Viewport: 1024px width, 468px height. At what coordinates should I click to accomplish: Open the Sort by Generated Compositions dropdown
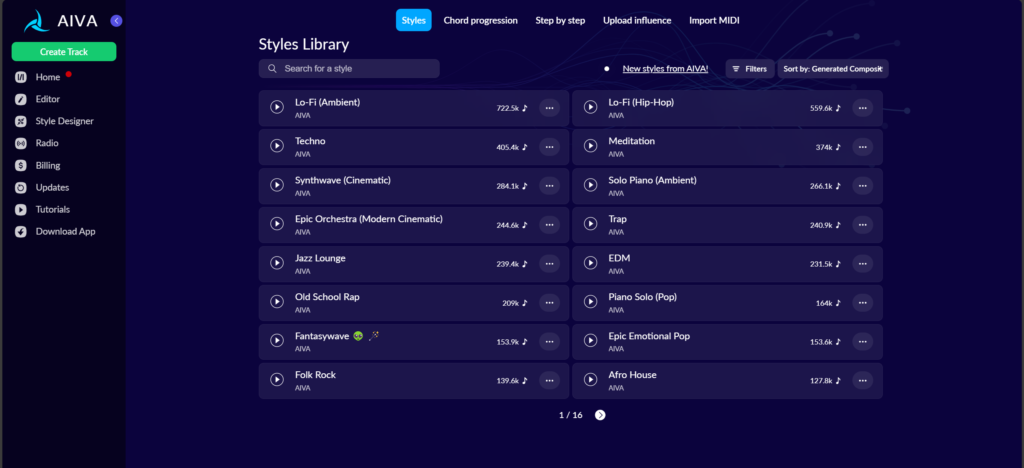(x=833, y=69)
